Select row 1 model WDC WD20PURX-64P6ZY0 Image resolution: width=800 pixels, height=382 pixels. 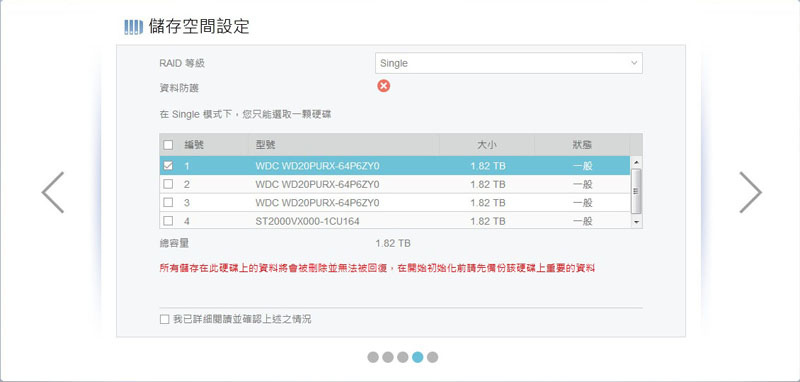point(317,166)
